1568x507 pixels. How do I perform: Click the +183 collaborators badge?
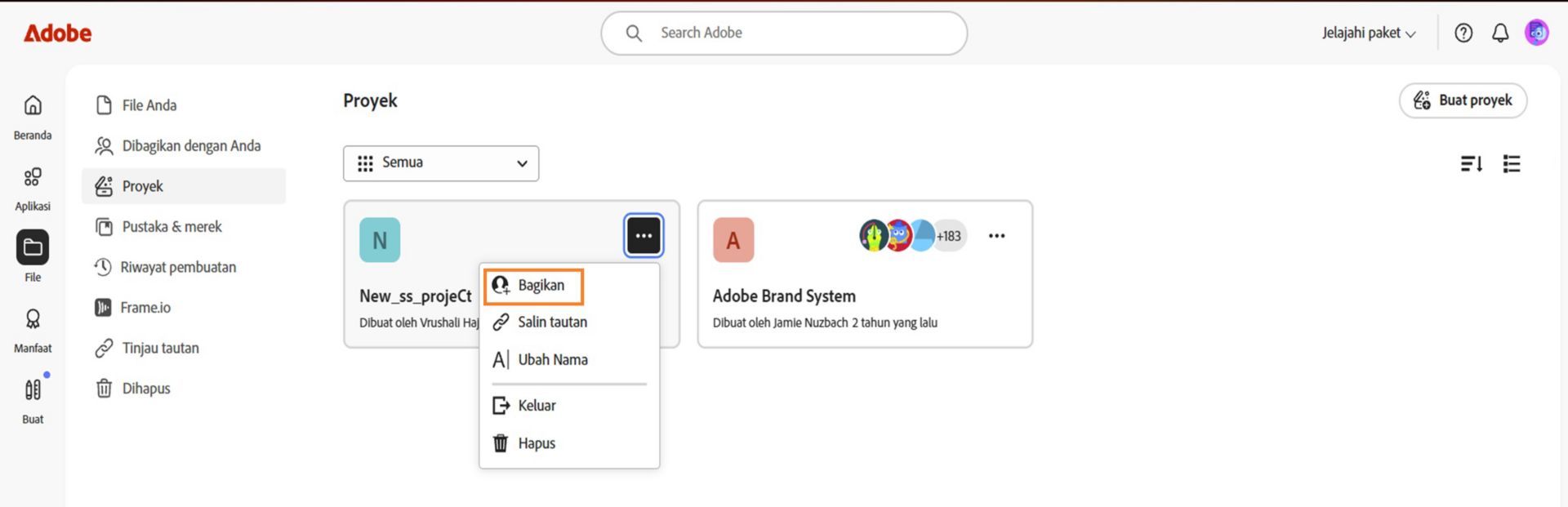[949, 236]
